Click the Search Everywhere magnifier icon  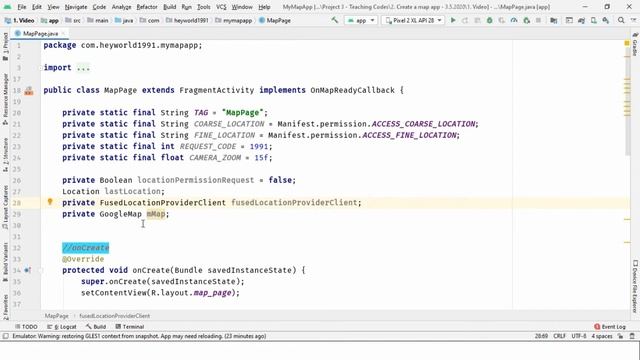point(621,20)
